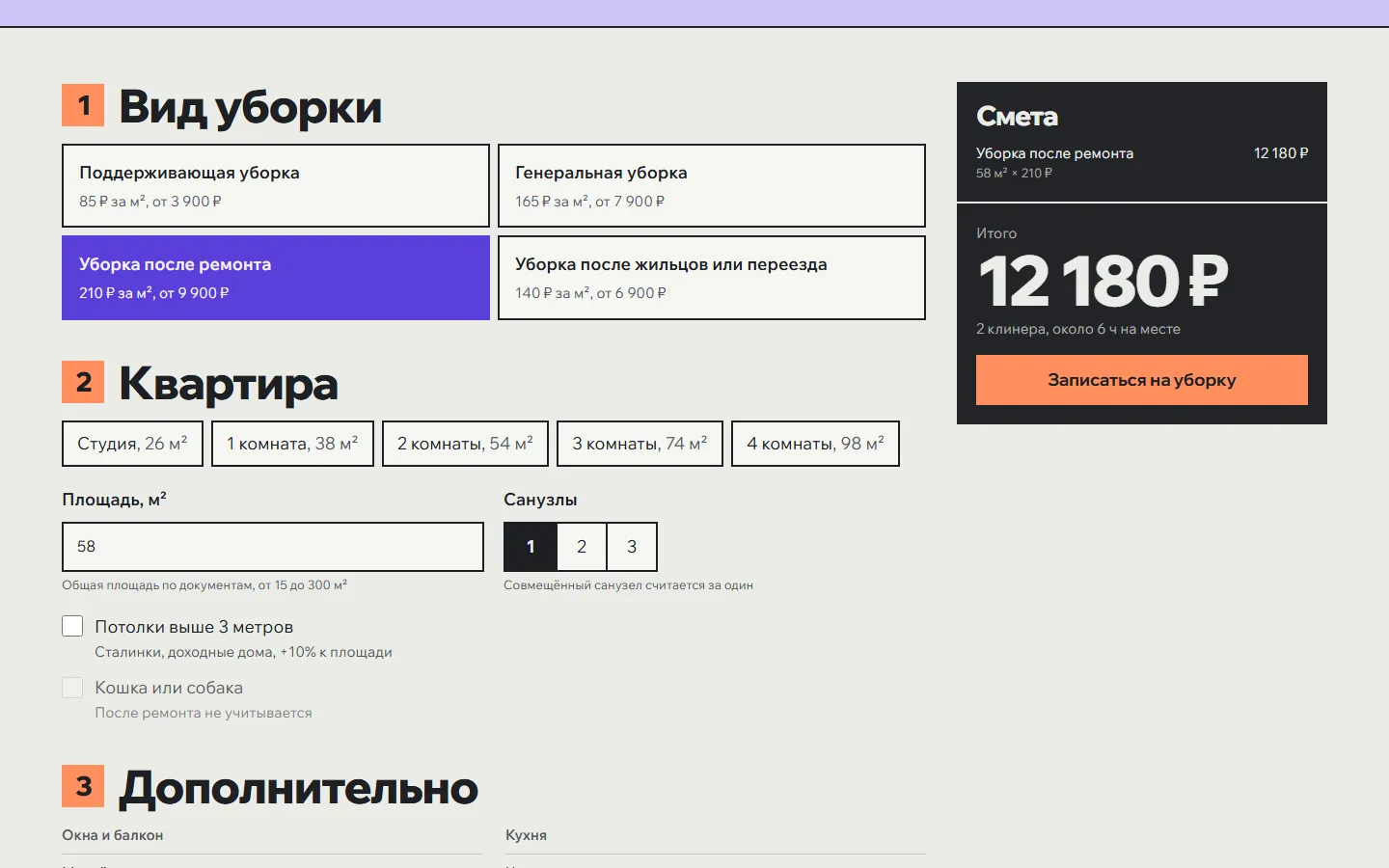Click the Общая площадь по документам hint
The image size is (1389, 868).
point(204,585)
